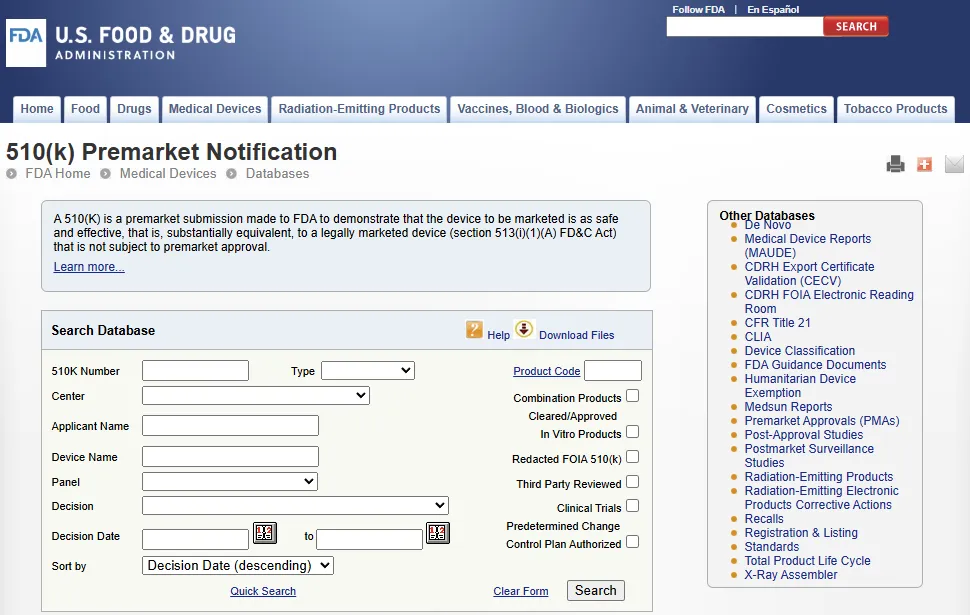Focus the site search box
The height and width of the screenshot is (615, 970).
pyautogui.click(x=745, y=27)
